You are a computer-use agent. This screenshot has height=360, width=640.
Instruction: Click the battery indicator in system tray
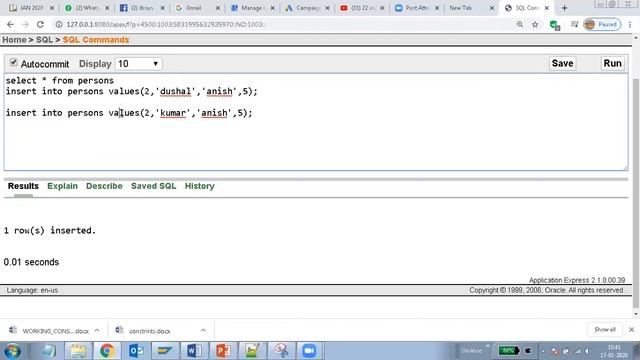[x=509, y=351]
